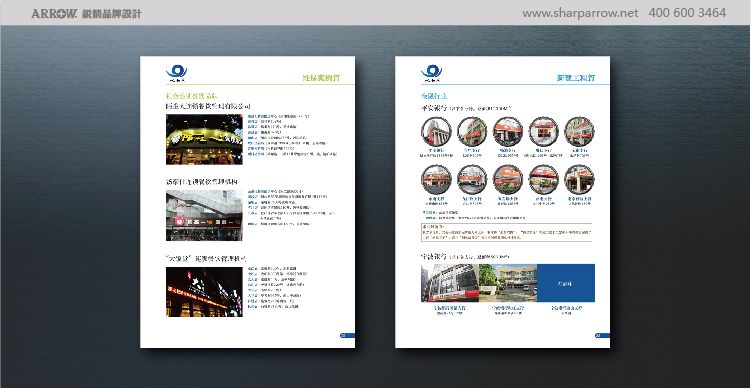Open the night neon storefront photo
The width and height of the screenshot is (751, 389).
pos(205,292)
